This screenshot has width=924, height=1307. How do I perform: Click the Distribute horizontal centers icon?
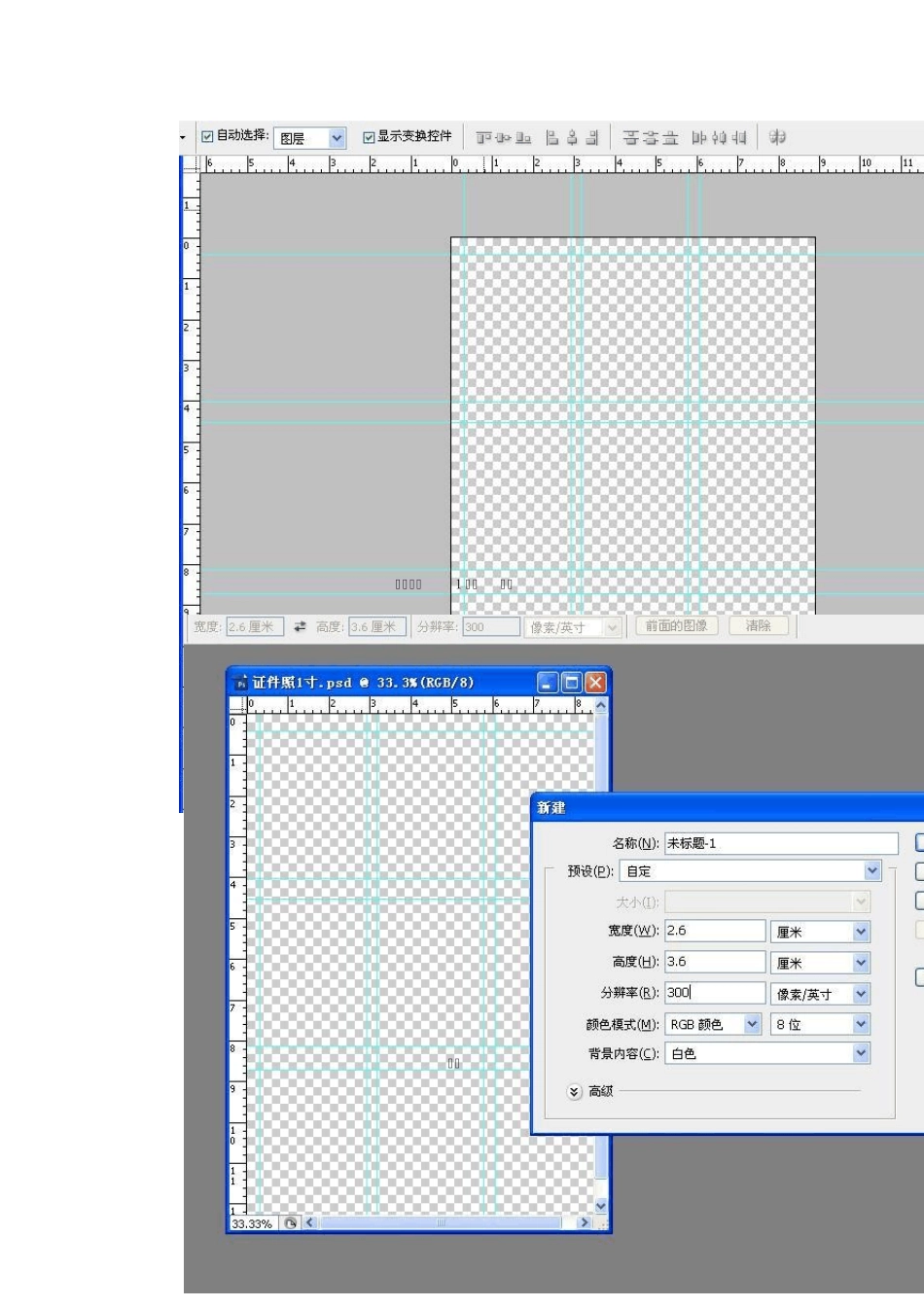[x=719, y=138]
